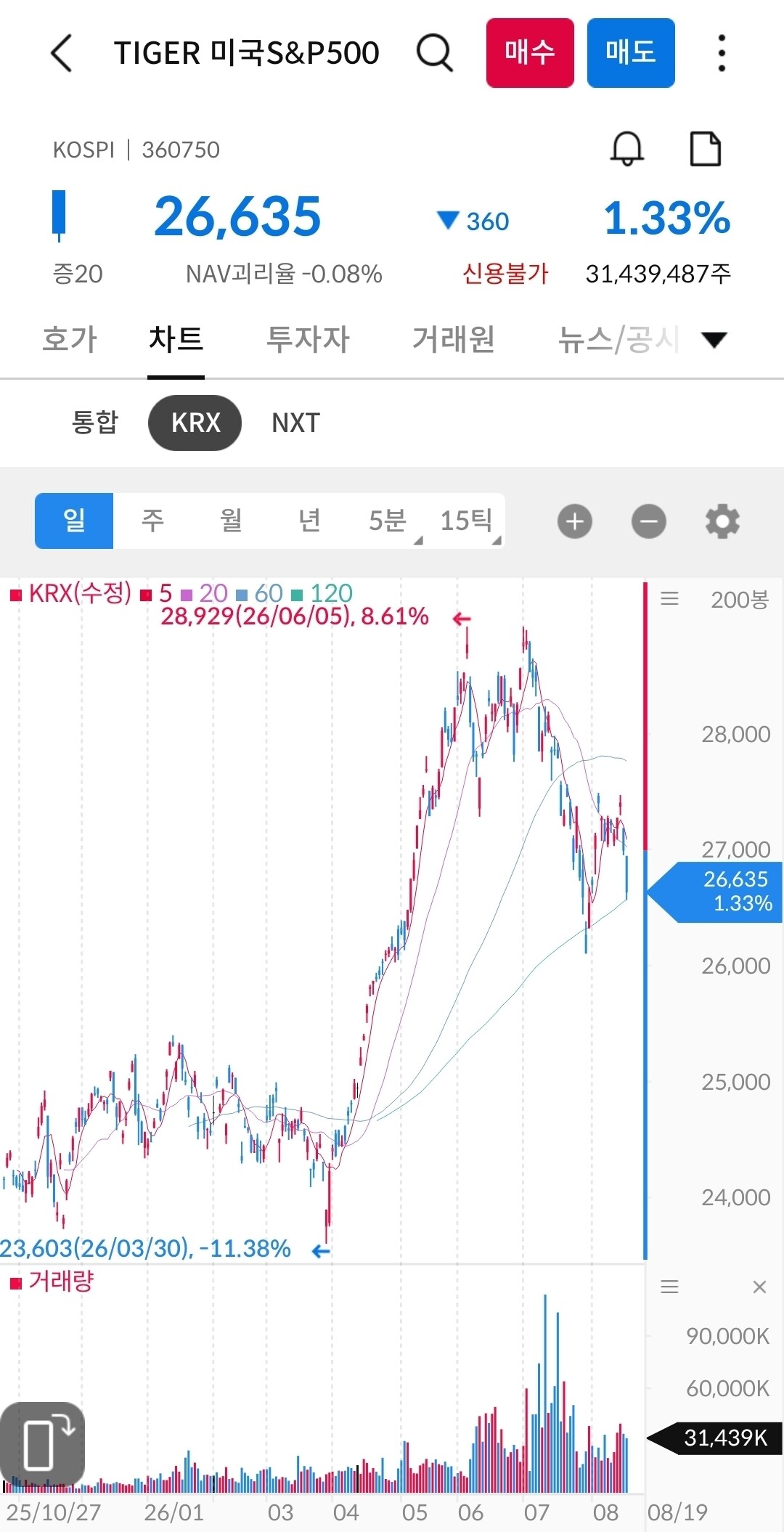This screenshot has height=1532, width=784.
Task: Switch to 통합 combined exchange view
Action: 94,423
